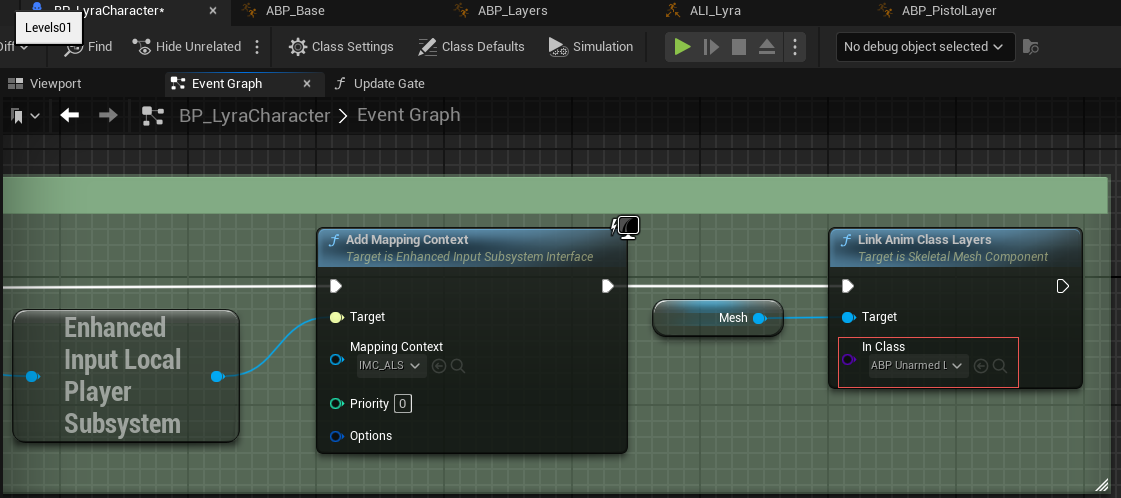Use selected asset for Mapping Context
The image size is (1121, 498).
tap(439, 366)
